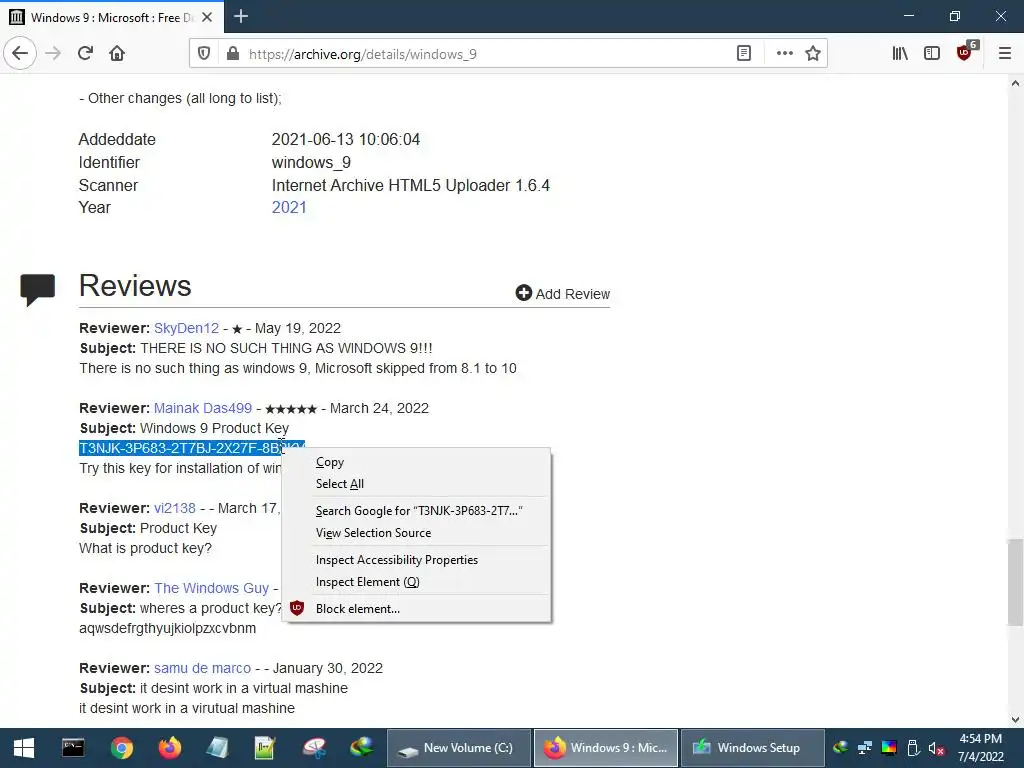Click the subject line 'THERE IS NO SUCH THING AS WINDOWS 9!!!'
Screen dimensions: 1024x768
click(x=286, y=348)
